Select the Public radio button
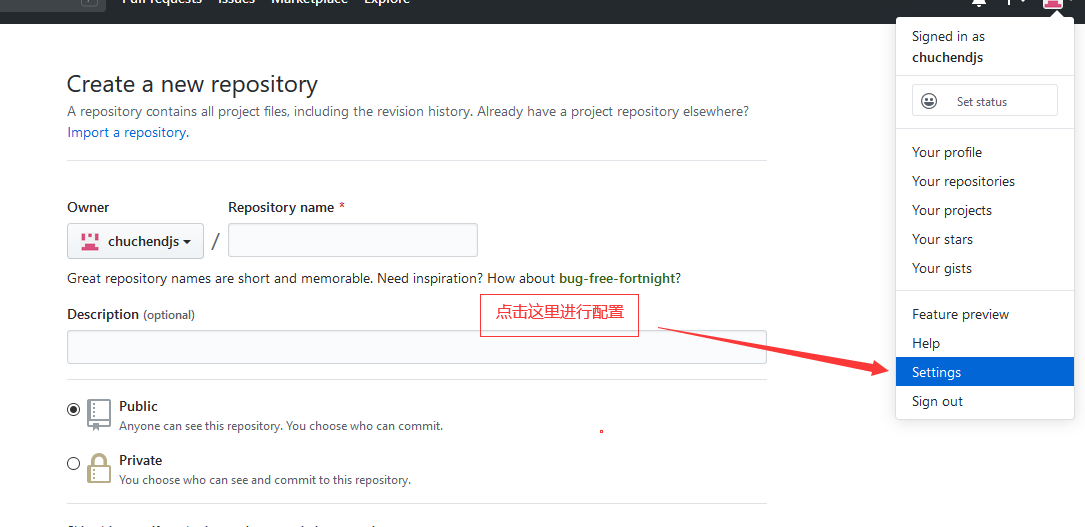This screenshot has width=1085, height=527. click(x=73, y=409)
